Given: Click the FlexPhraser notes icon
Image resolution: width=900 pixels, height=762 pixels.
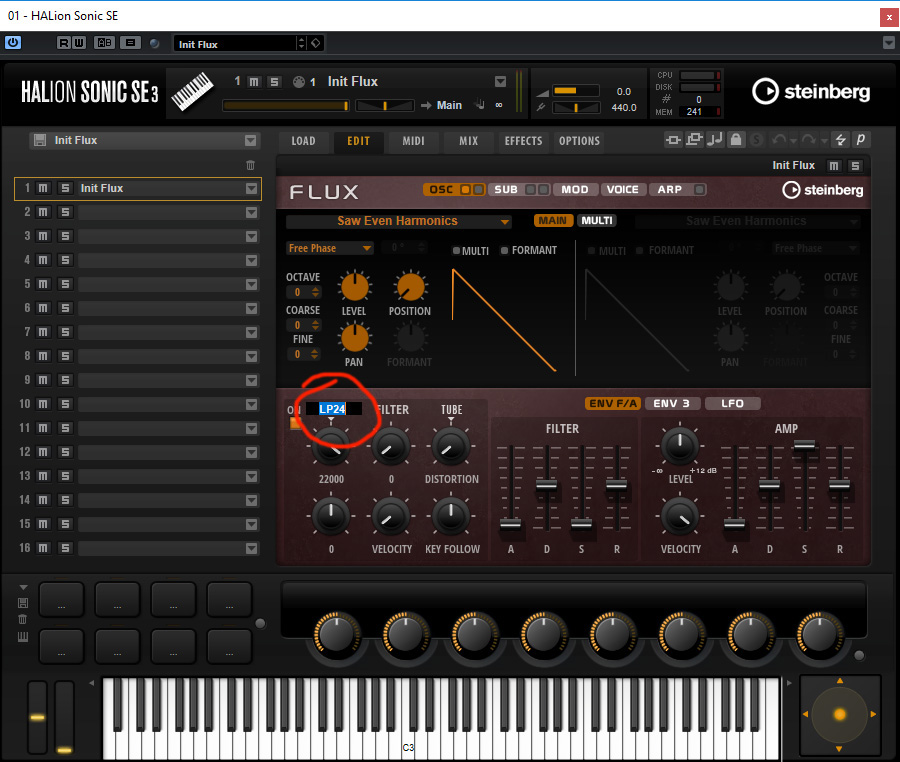Looking at the screenshot, I should (715, 140).
